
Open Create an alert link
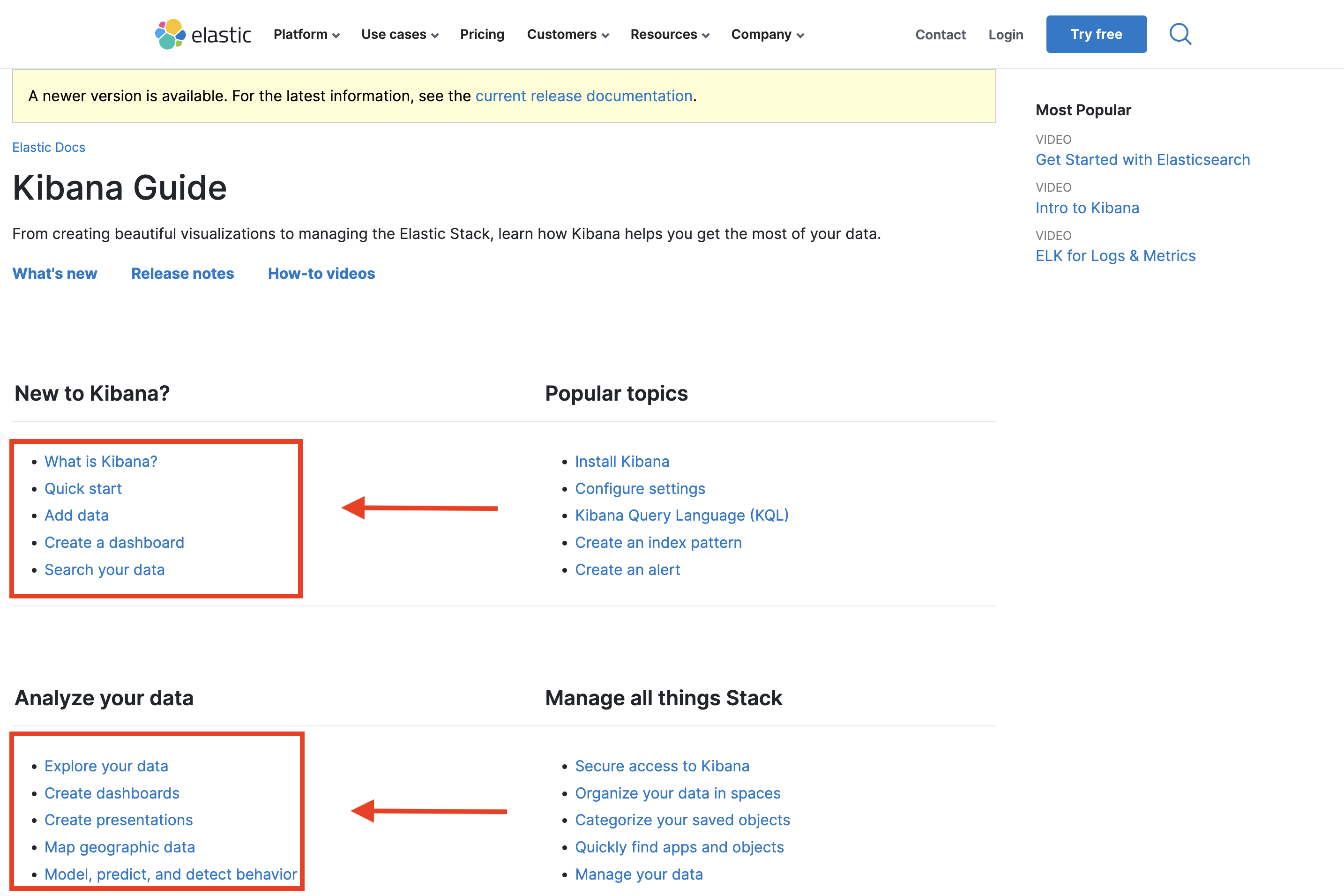627,570
